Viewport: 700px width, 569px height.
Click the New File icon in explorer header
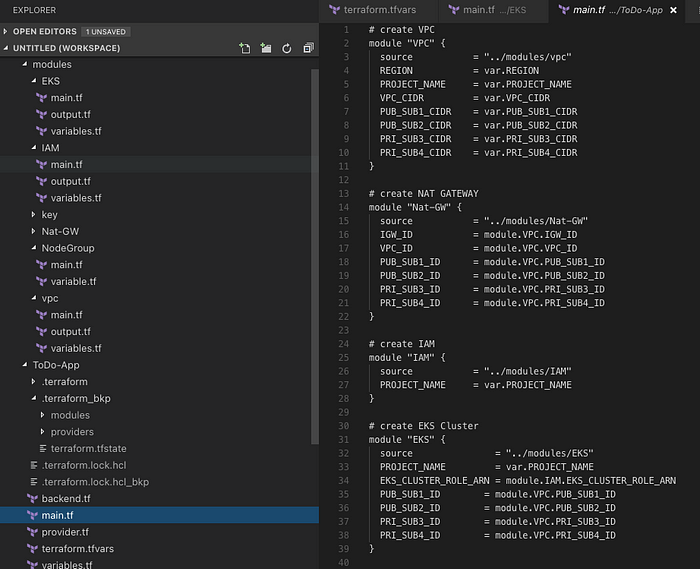(x=245, y=48)
